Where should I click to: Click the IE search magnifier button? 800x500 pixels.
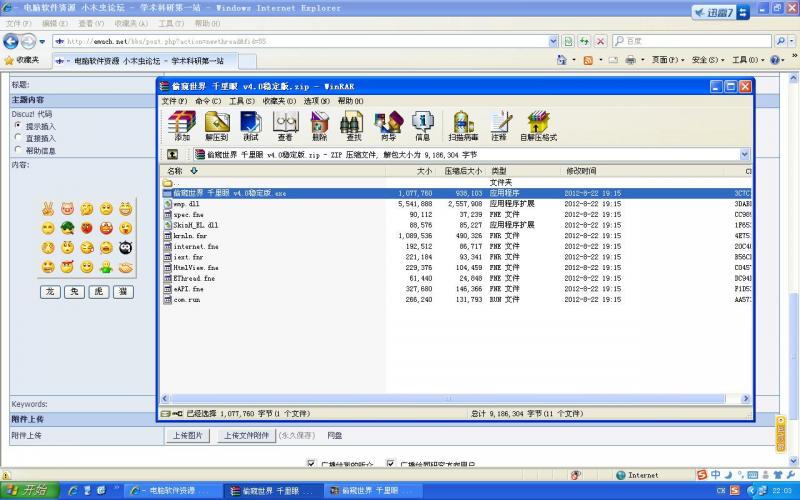[x=780, y=41]
